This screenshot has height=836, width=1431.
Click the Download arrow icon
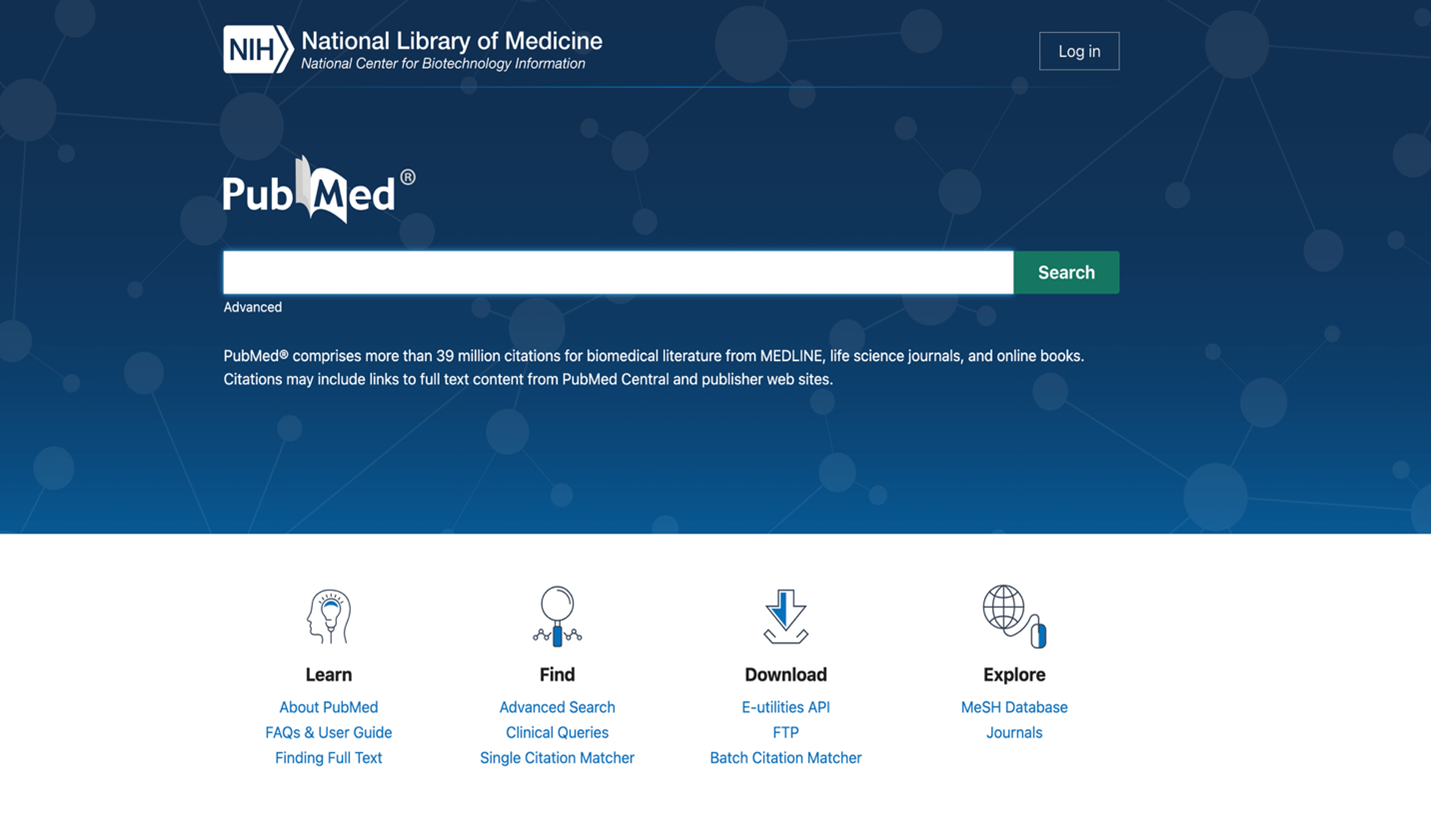[x=785, y=616]
